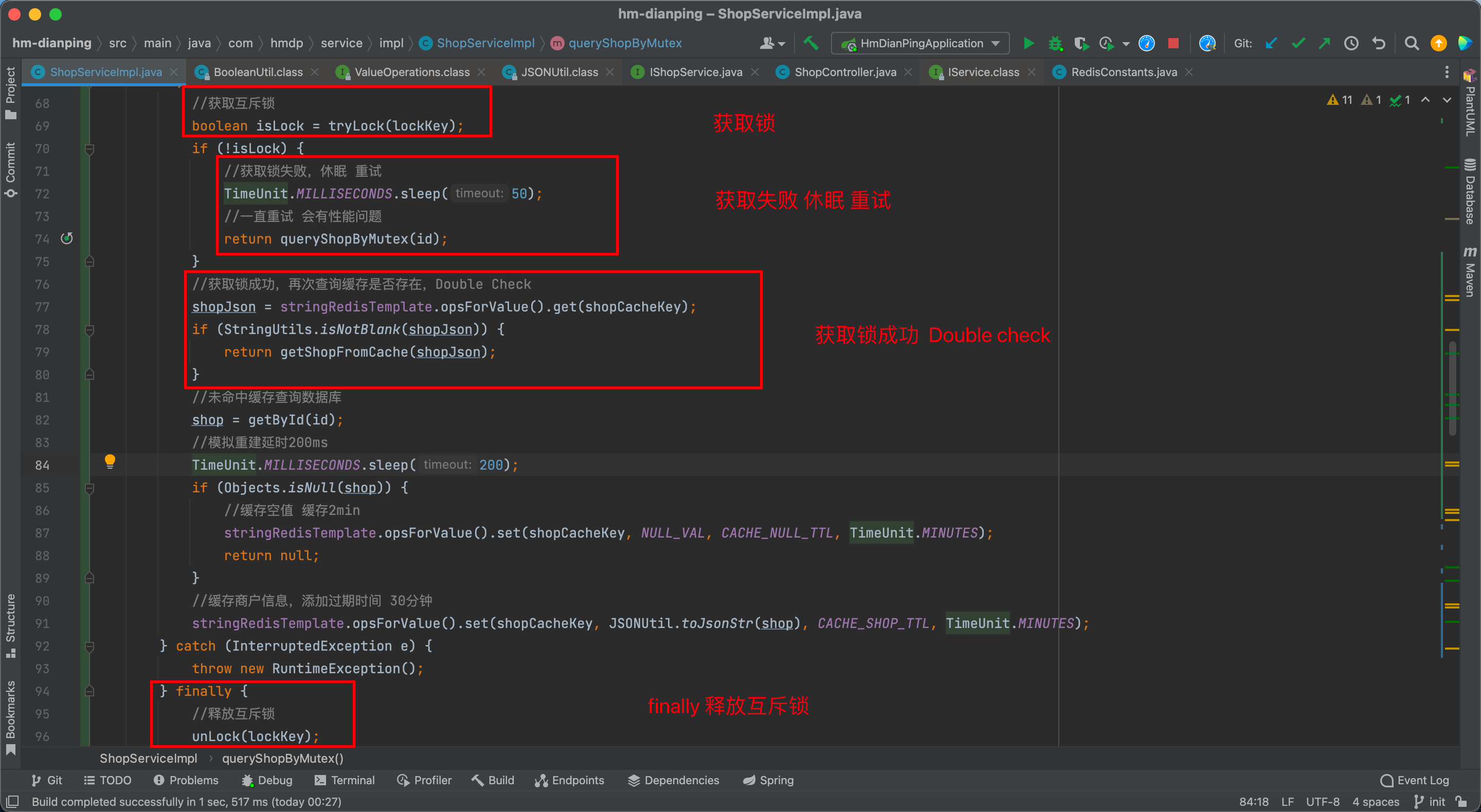Open the Terminal tool window

click(345, 780)
